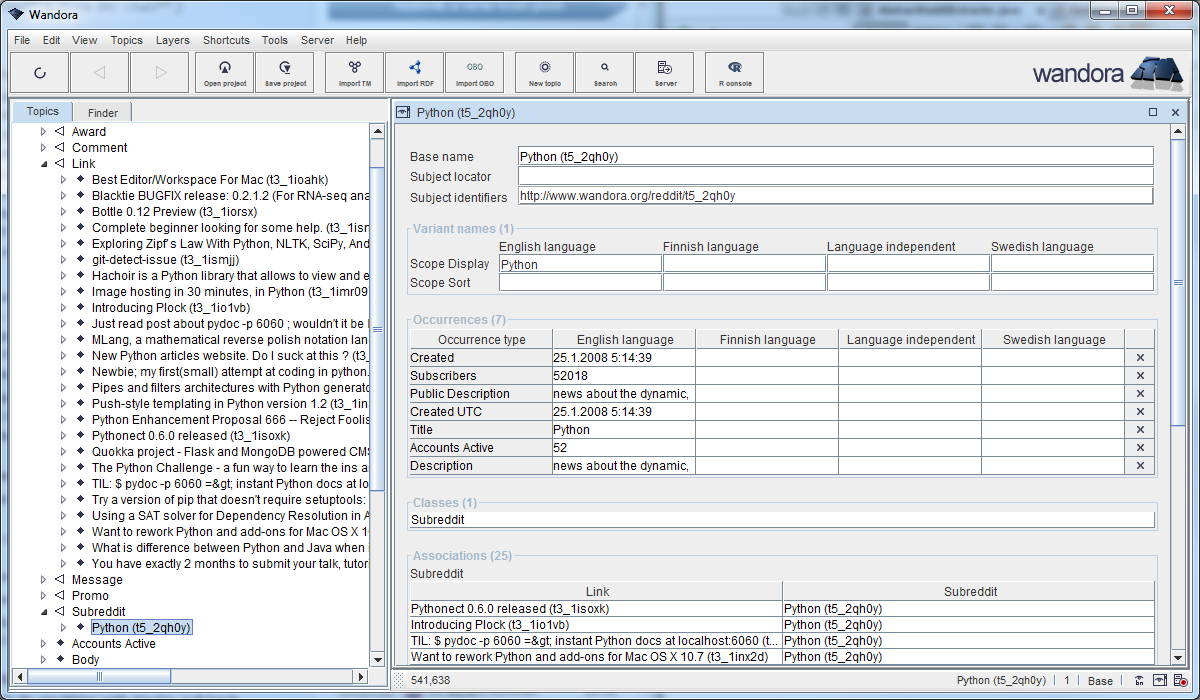The width and height of the screenshot is (1200, 700).
Task: Collapse the Link tree node
Action: click(x=44, y=164)
